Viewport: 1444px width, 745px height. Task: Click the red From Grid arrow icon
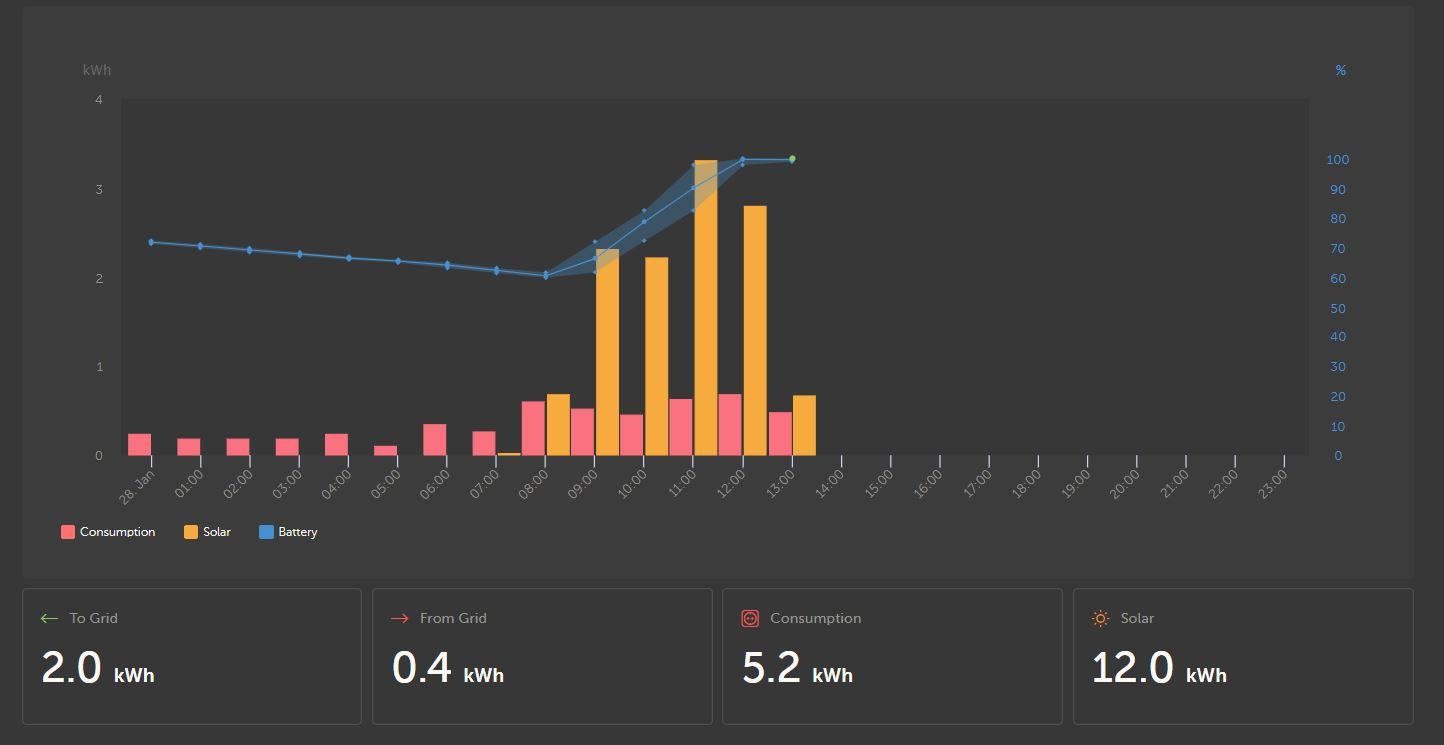tap(400, 619)
